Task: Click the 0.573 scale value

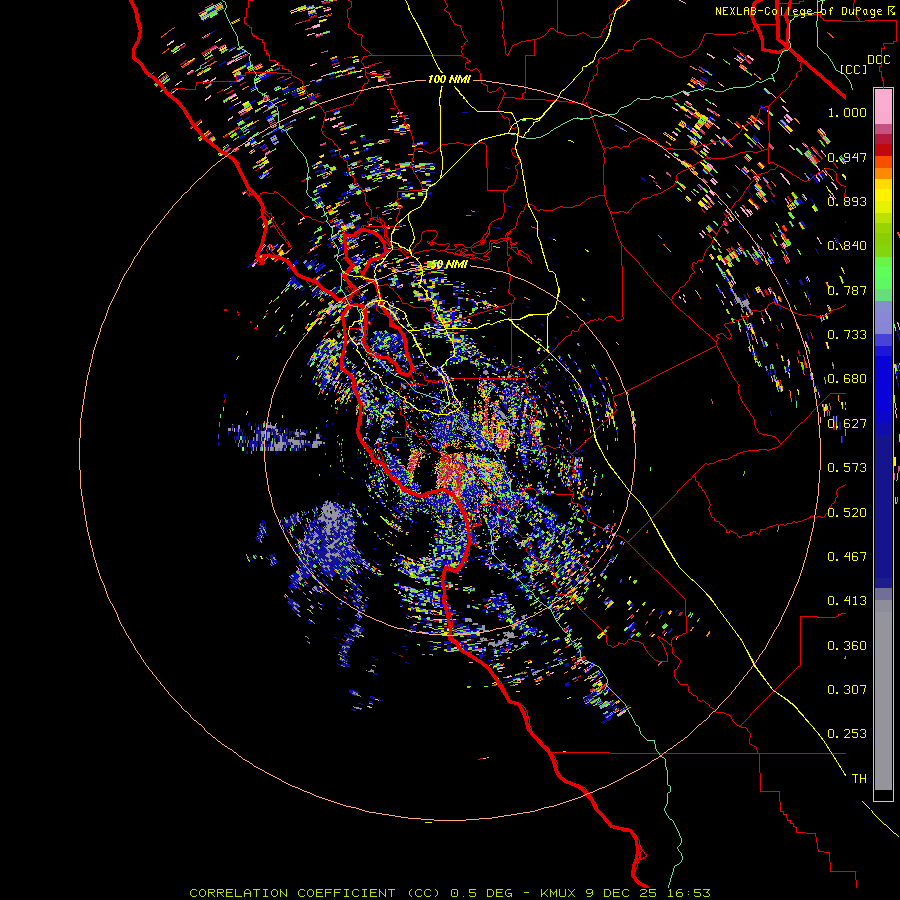Action: [x=847, y=468]
